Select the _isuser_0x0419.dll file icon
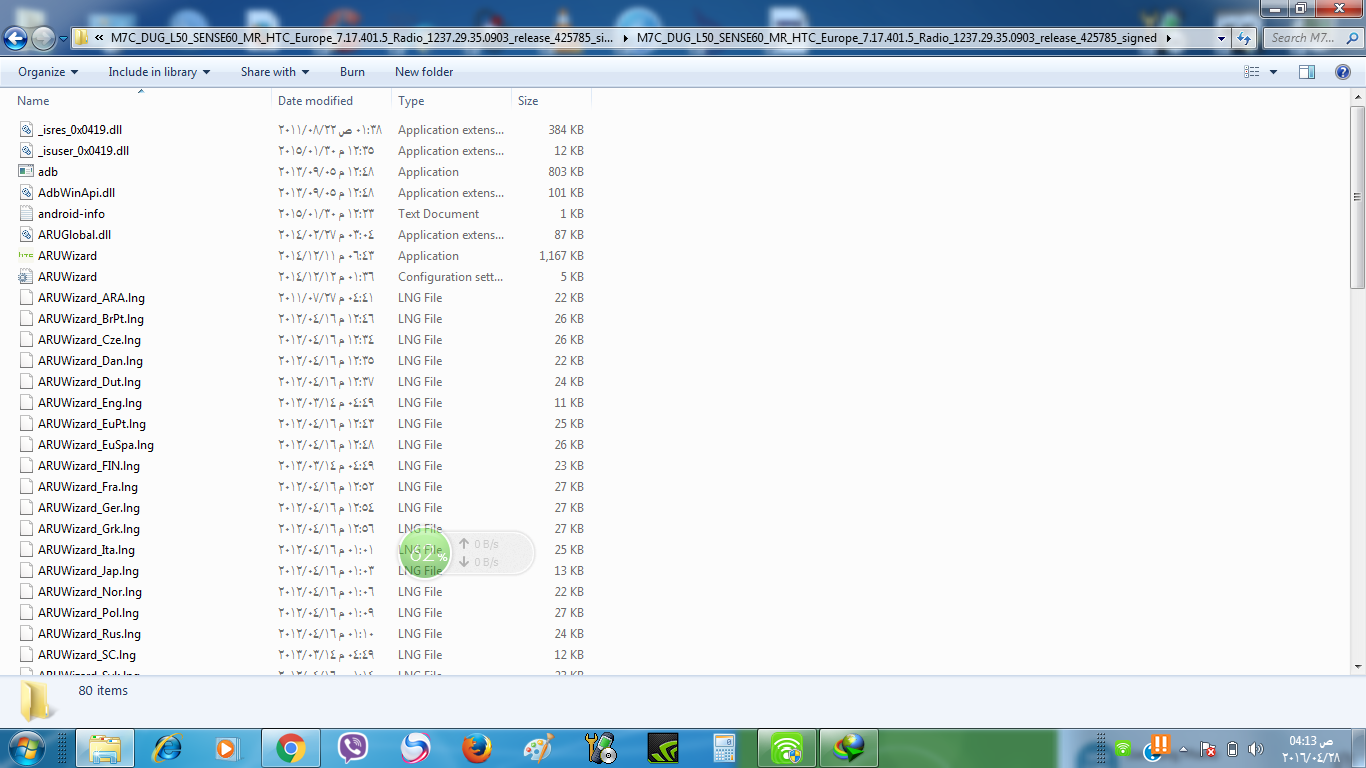This screenshot has height=768, width=1366. [27, 151]
